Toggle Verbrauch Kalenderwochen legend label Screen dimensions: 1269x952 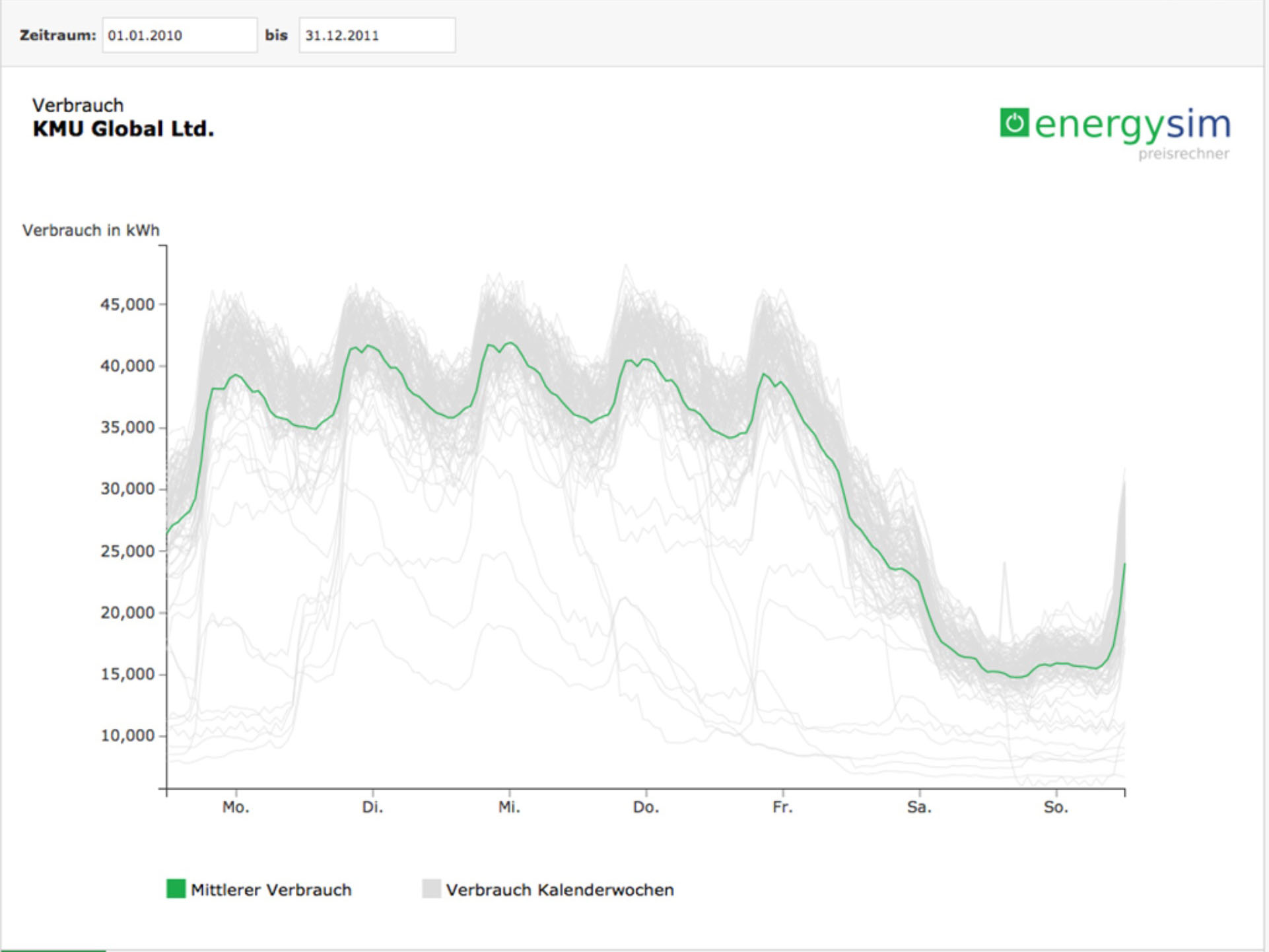coord(559,890)
